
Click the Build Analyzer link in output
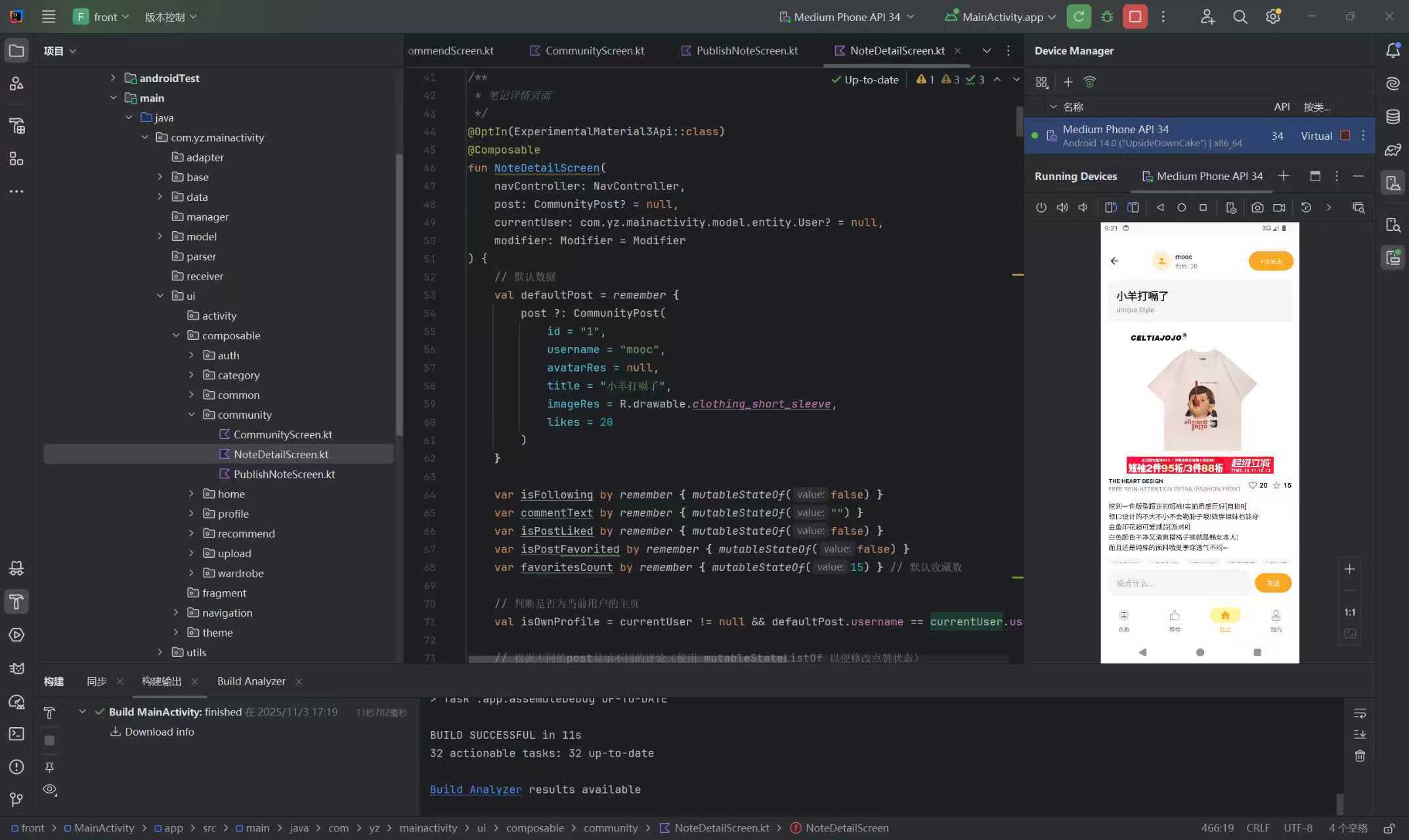tap(475, 789)
